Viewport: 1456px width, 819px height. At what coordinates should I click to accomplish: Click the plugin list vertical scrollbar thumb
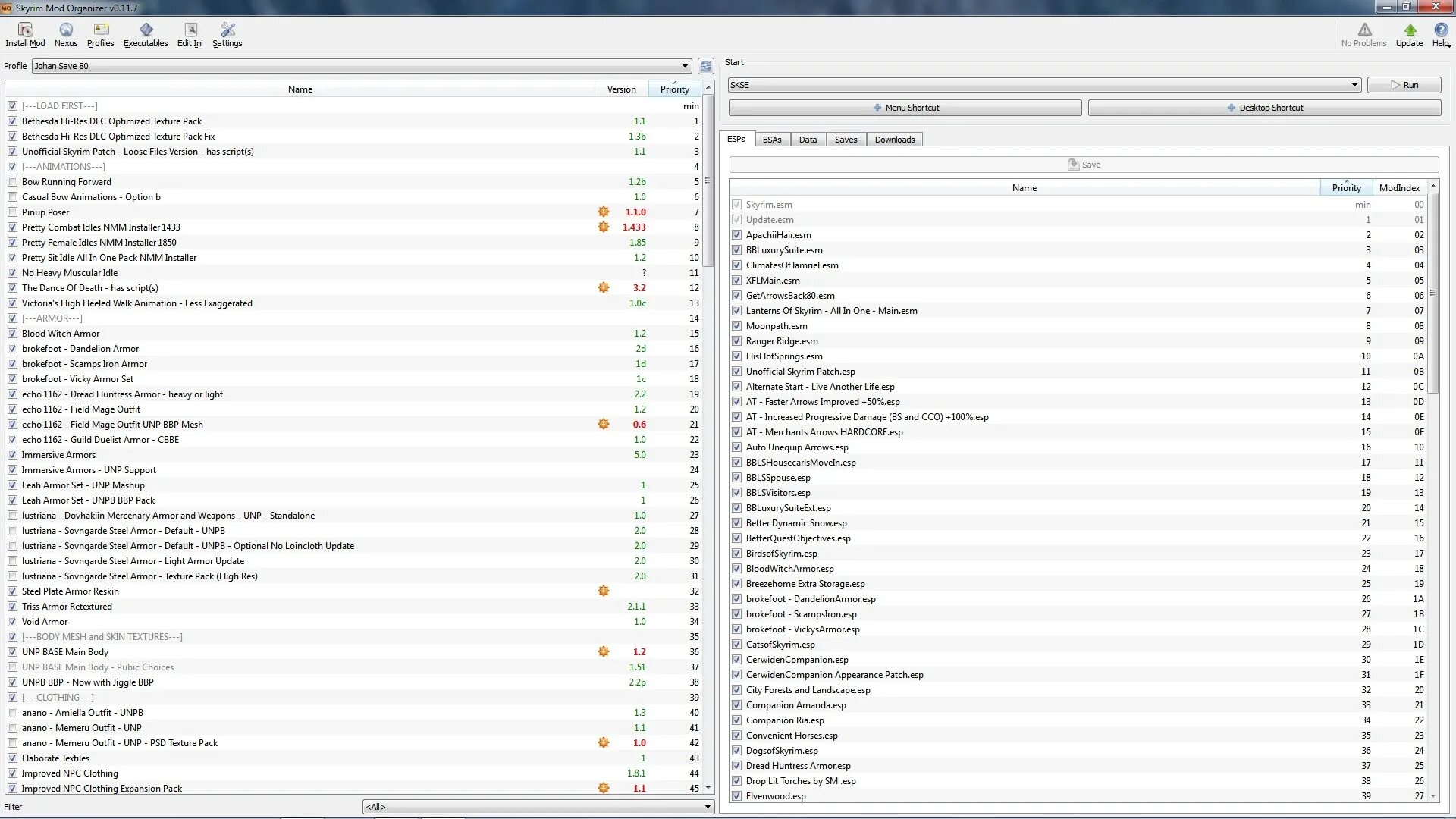[x=1433, y=293]
